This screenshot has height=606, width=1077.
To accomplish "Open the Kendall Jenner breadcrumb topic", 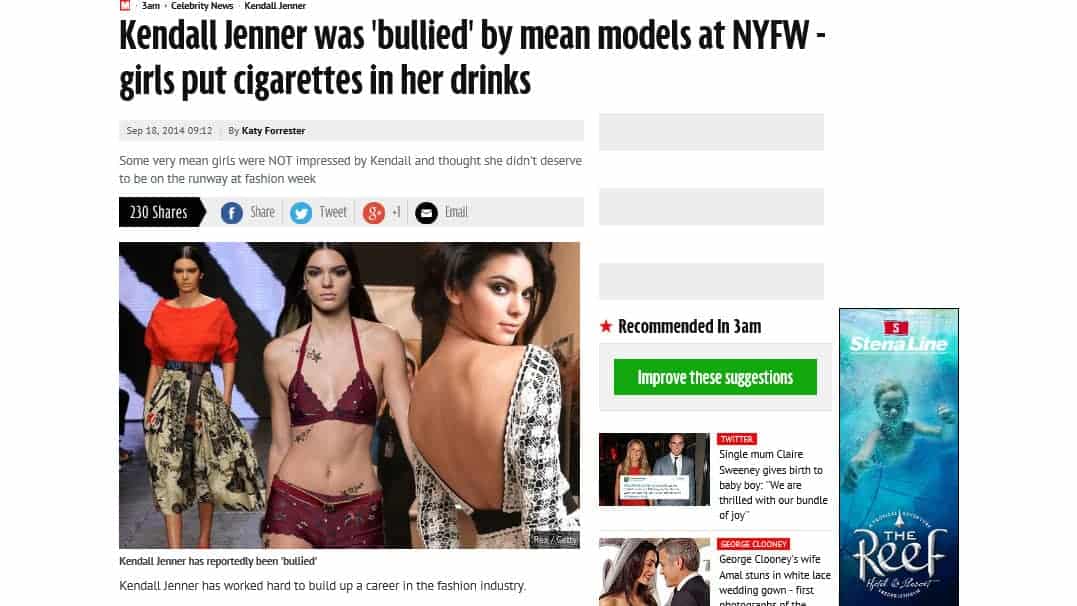I will click(x=275, y=5).
